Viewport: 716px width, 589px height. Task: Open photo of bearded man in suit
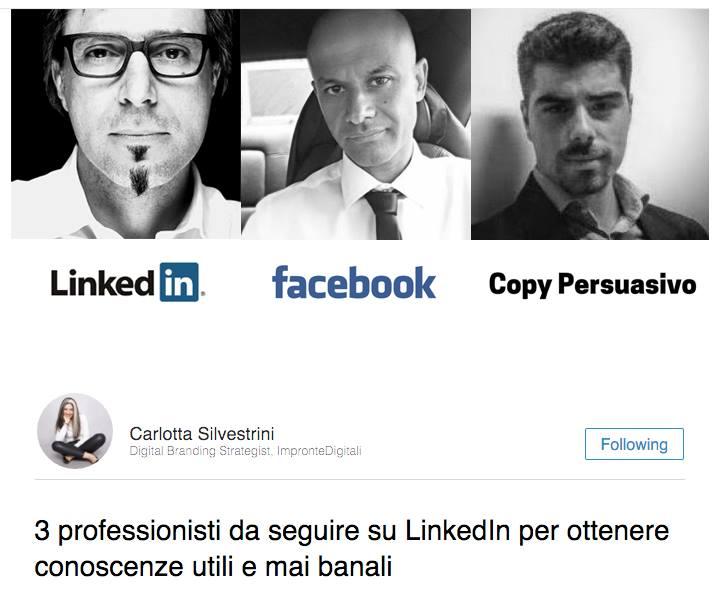coord(590,124)
